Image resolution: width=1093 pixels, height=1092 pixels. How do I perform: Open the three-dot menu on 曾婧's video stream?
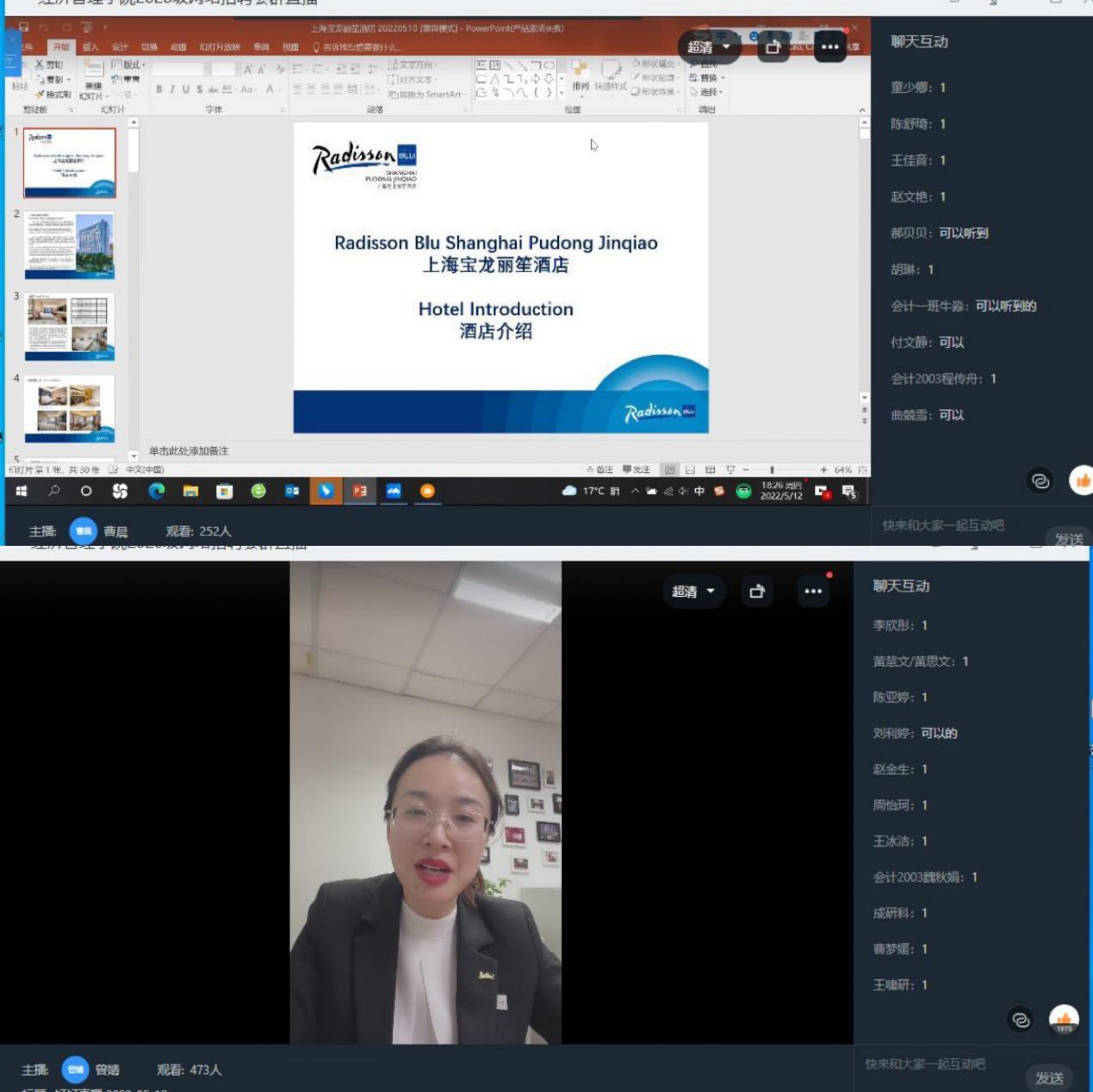(813, 592)
